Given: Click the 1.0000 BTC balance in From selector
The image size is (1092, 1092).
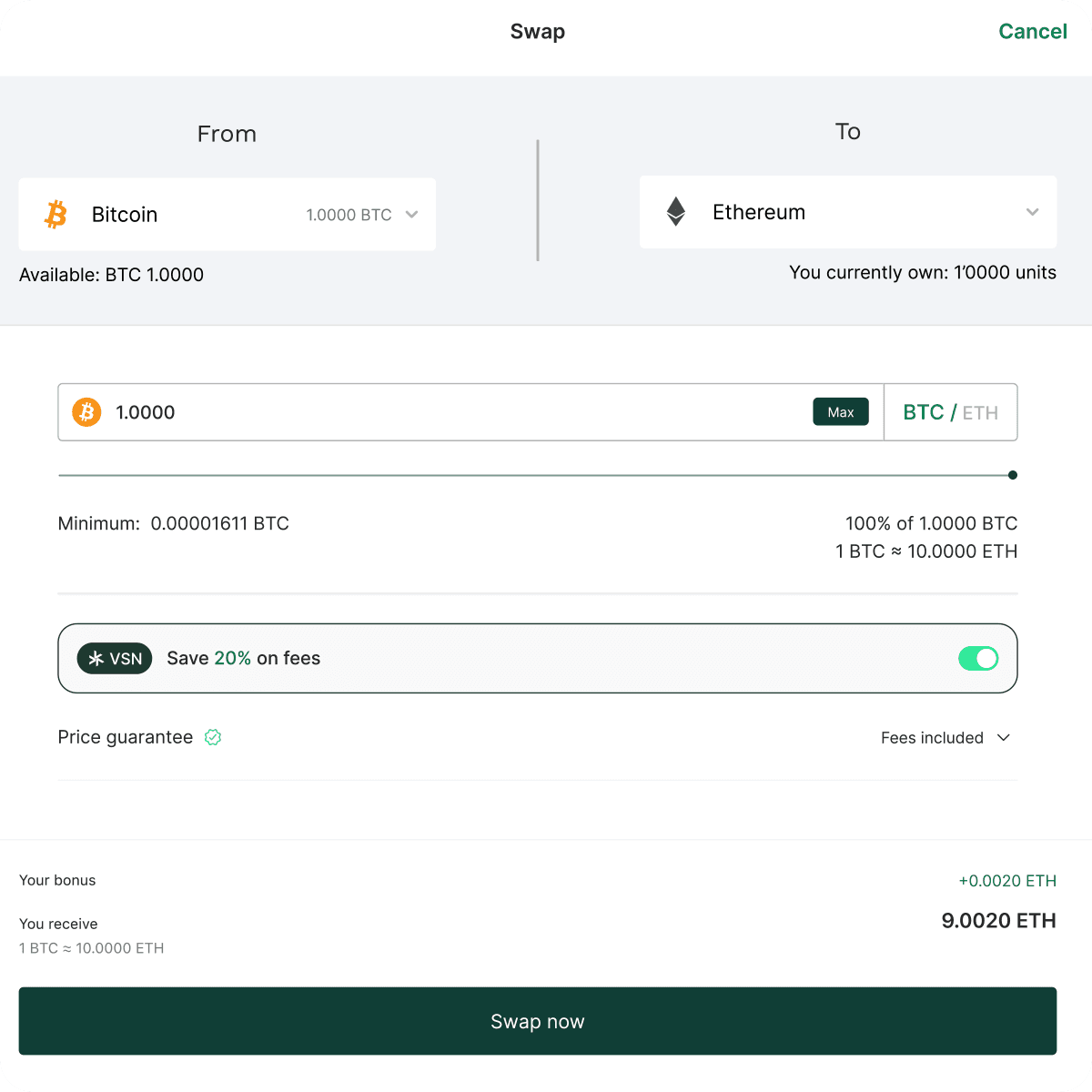Looking at the screenshot, I should [349, 215].
